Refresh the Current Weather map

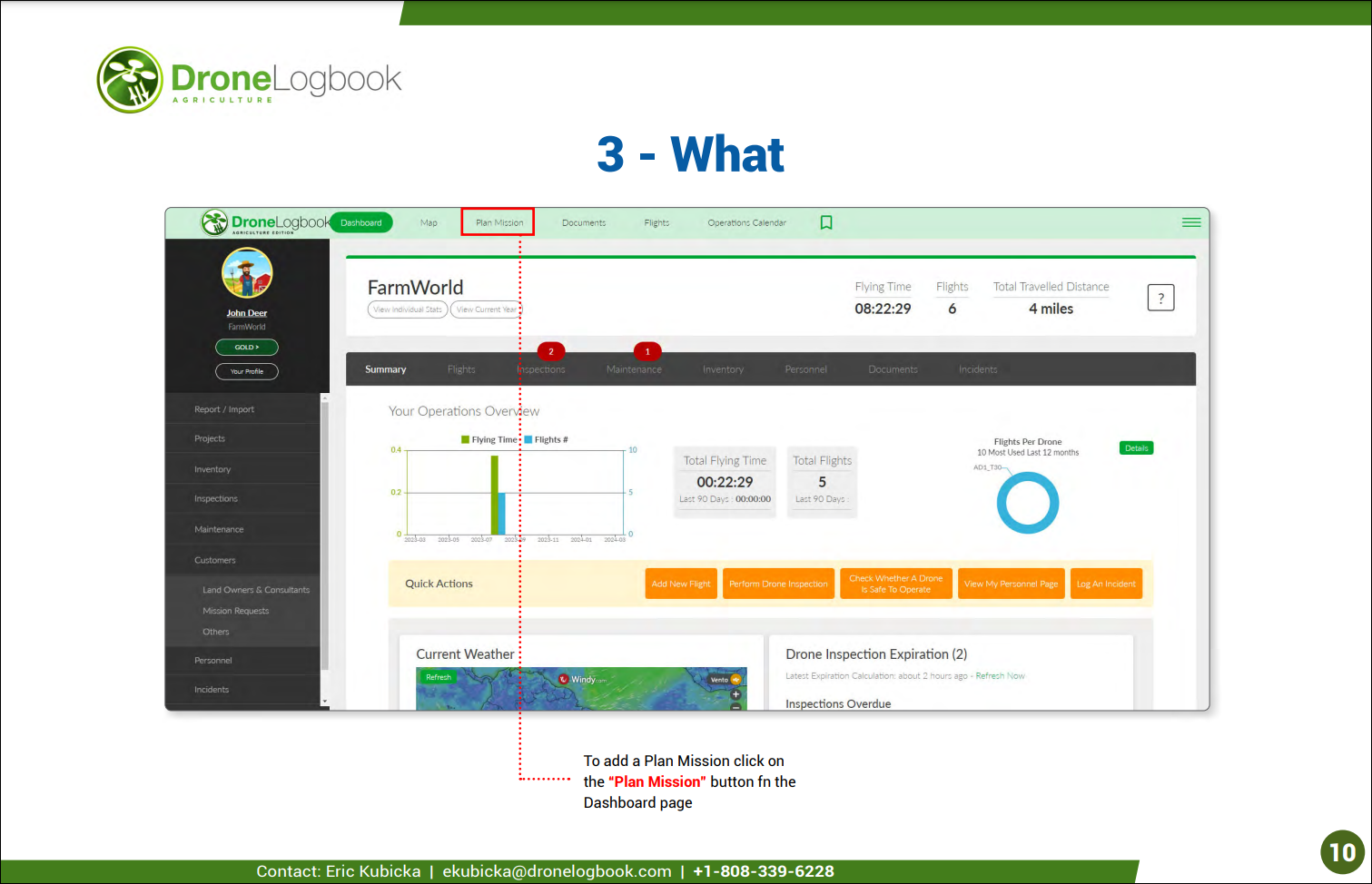(x=439, y=677)
